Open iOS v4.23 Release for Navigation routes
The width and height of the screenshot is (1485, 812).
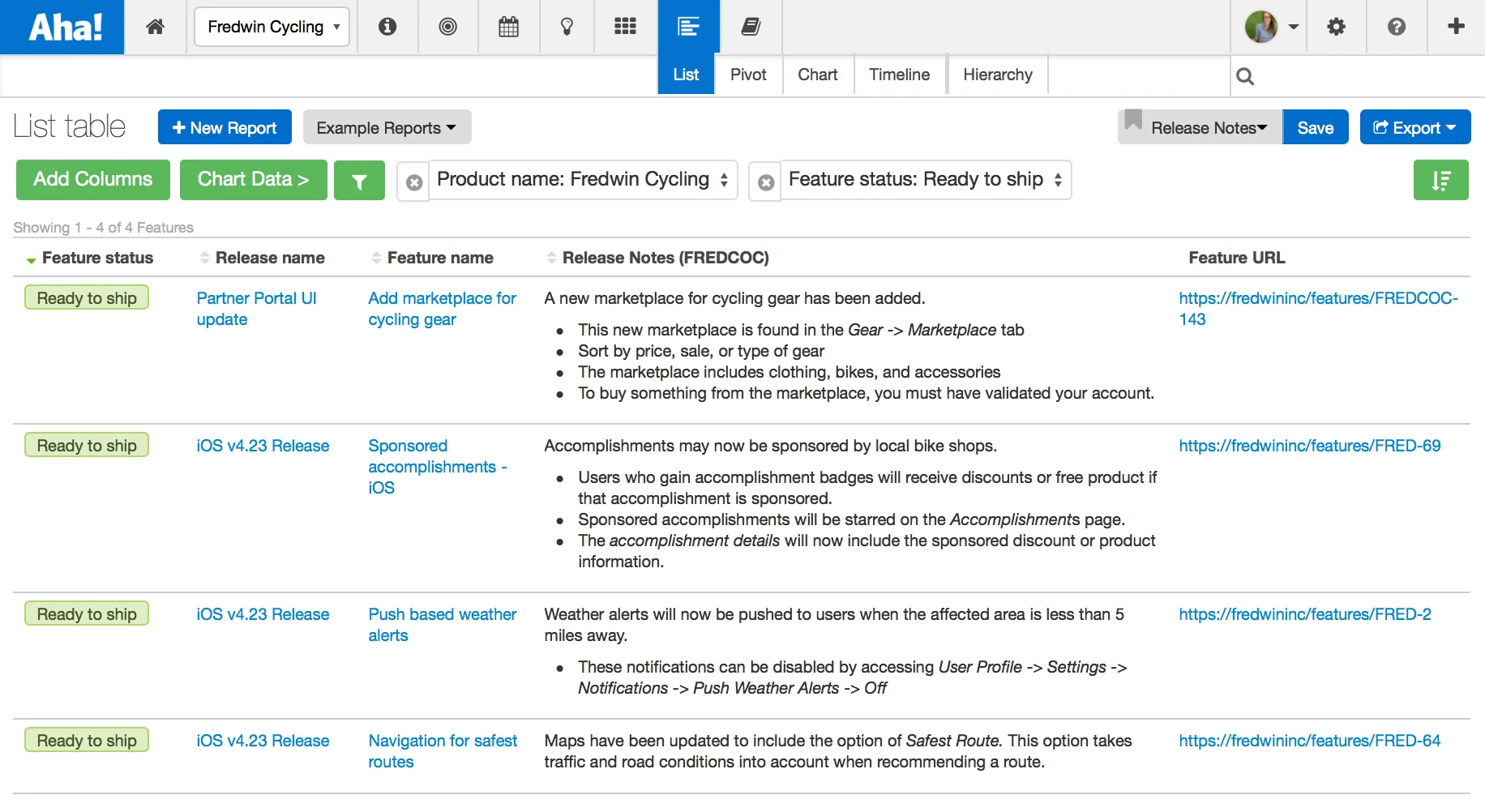pyautogui.click(x=263, y=741)
